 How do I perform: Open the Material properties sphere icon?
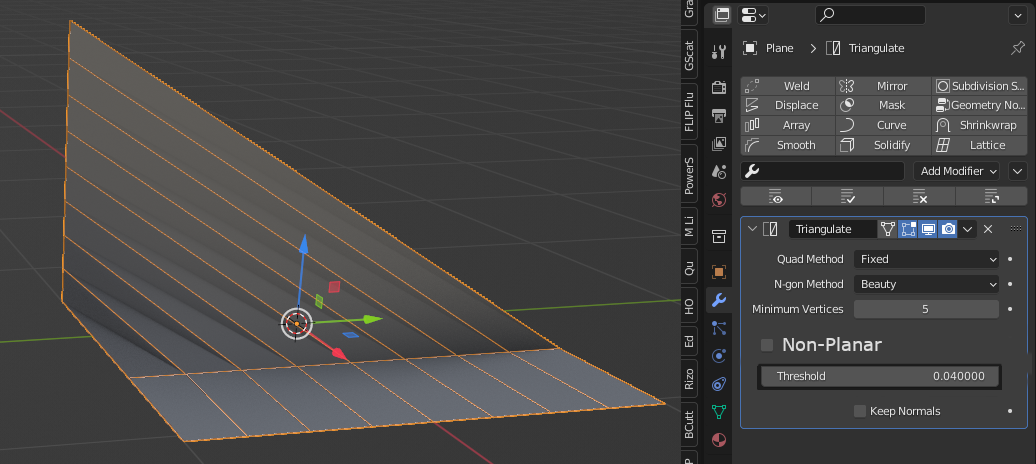(x=719, y=440)
